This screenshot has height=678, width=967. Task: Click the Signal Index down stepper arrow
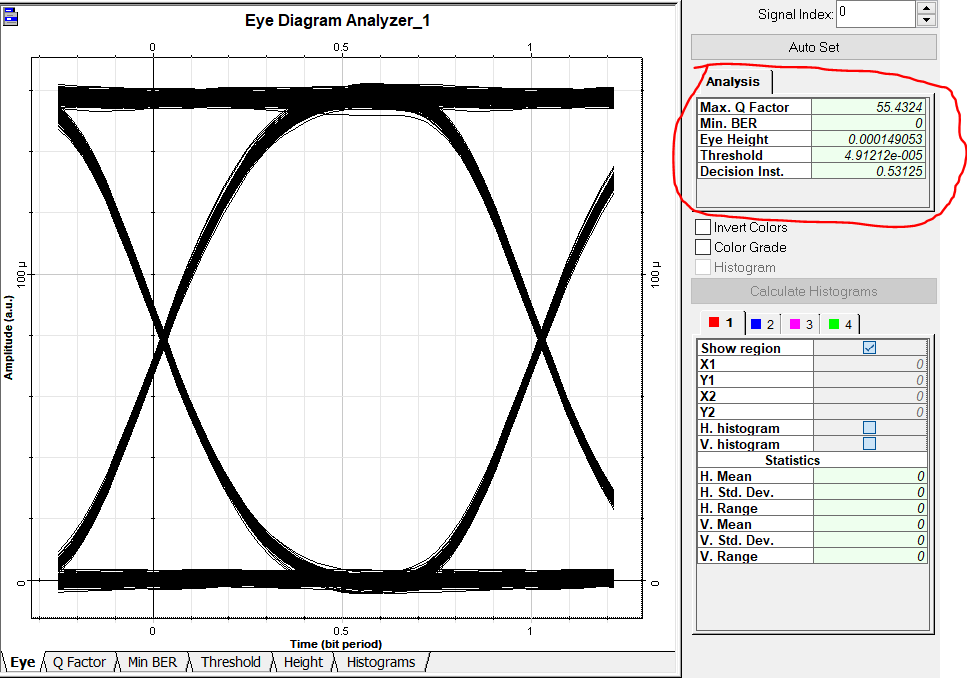[928, 19]
